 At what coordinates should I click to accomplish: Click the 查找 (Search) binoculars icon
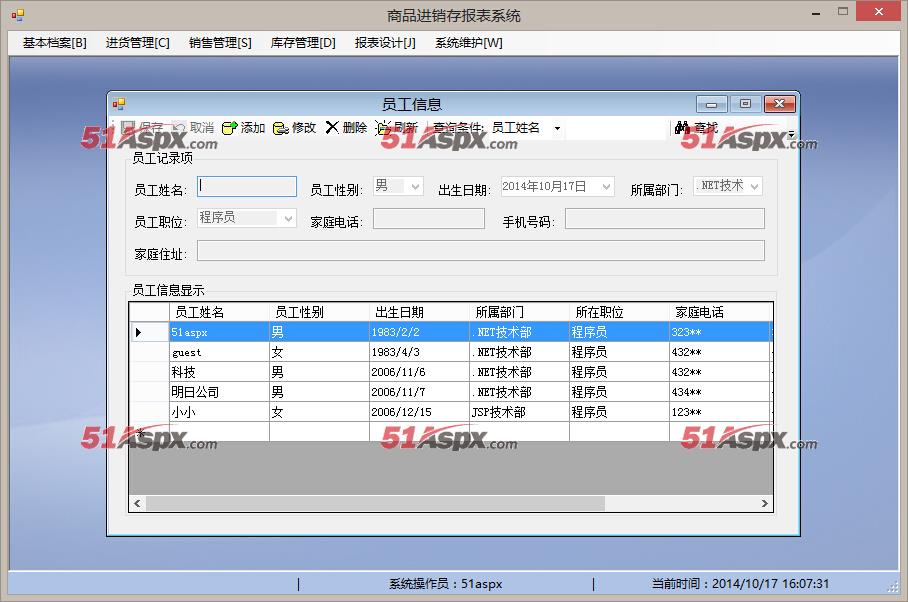click(x=683, y=128)
